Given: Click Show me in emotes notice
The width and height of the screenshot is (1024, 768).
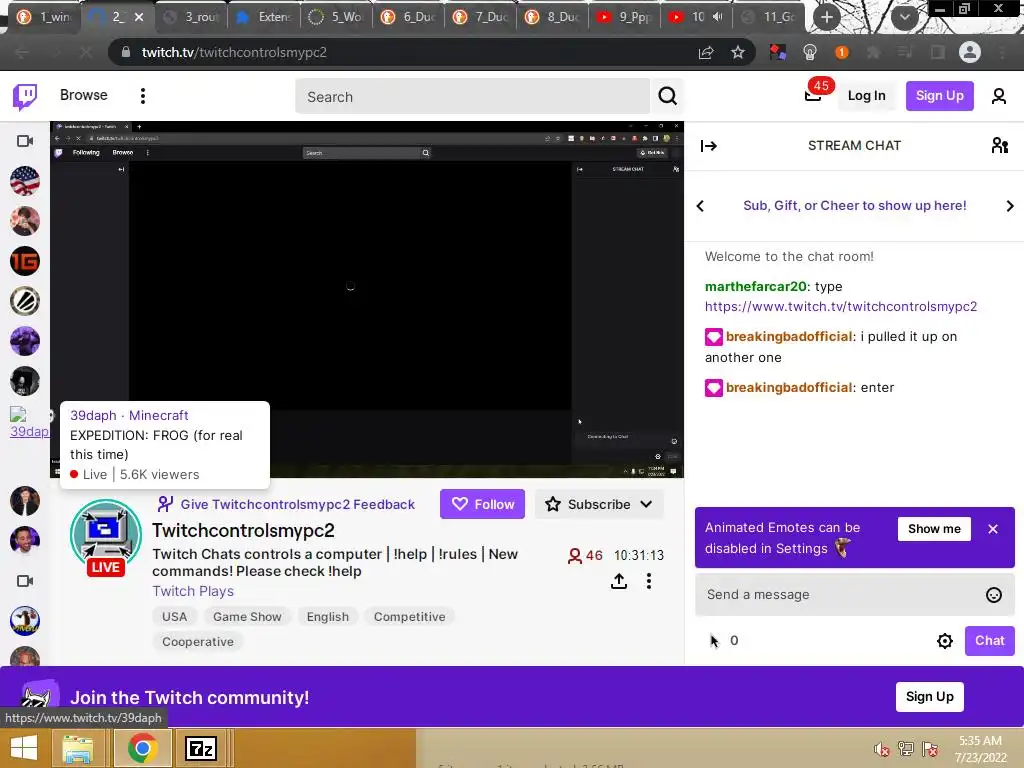Looking at the screenshot, I should (x=934, y=529).
